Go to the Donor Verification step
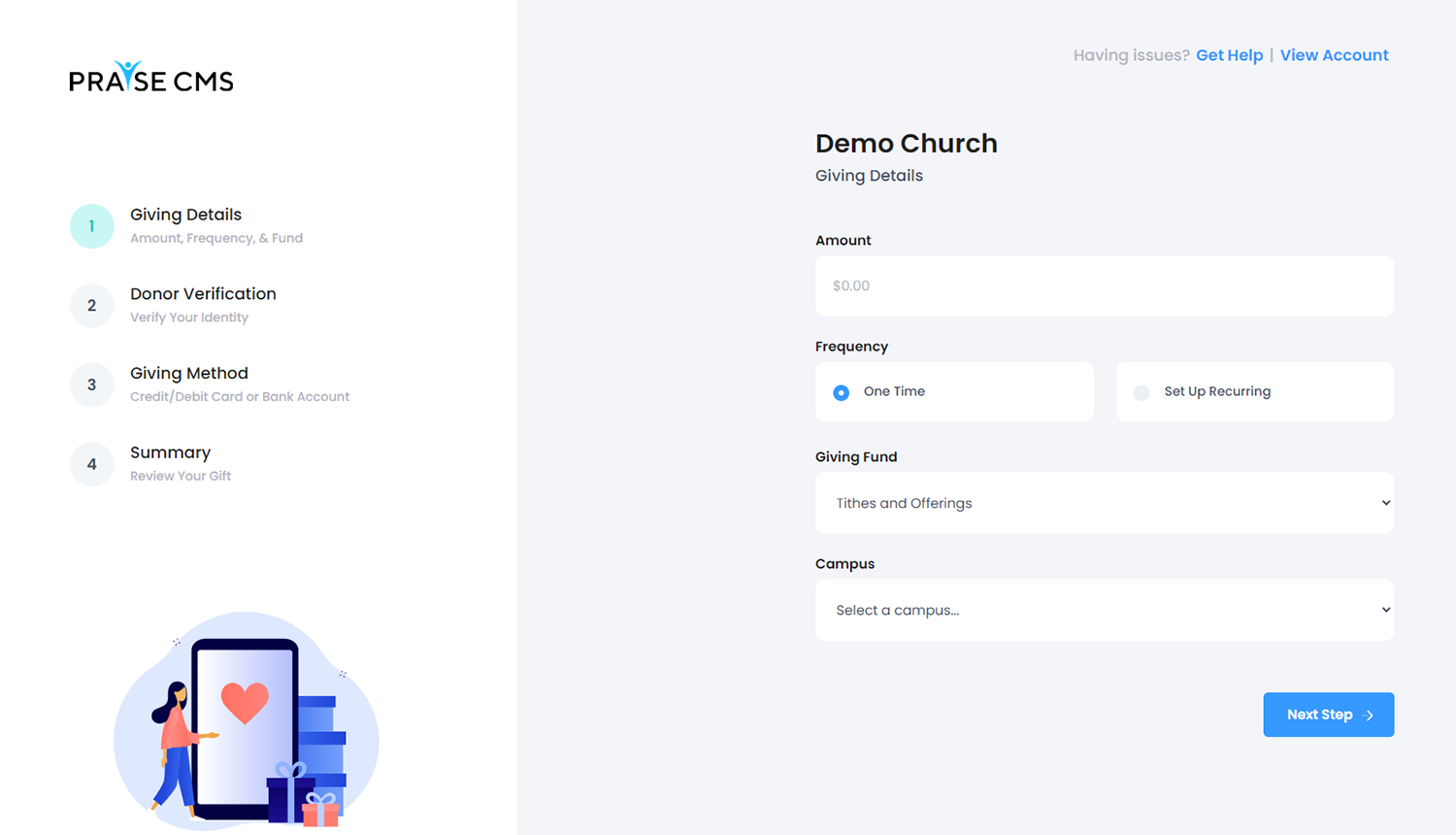 tap(203, 294)
